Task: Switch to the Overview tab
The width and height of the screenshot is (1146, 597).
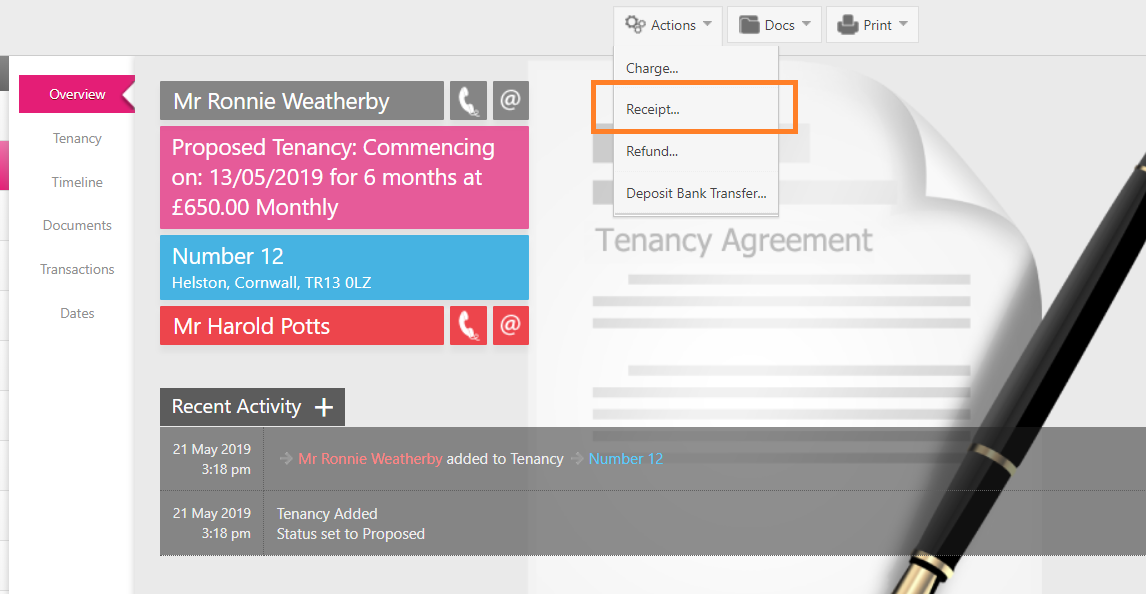Action: coord(77,94)
